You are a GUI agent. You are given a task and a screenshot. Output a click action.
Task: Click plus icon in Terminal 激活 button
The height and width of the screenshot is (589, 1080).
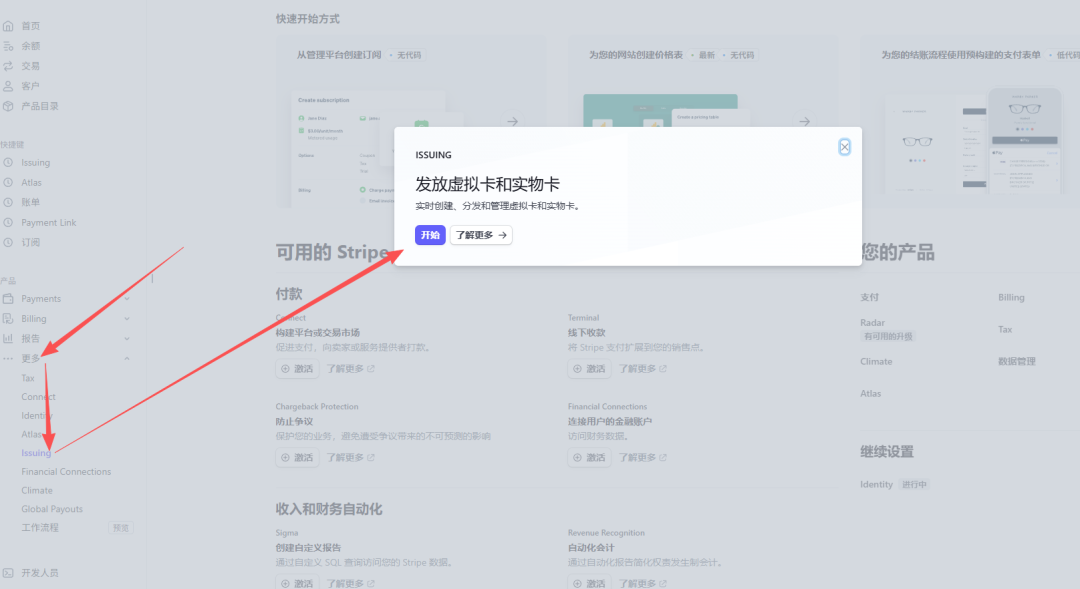tap(577, 369)
